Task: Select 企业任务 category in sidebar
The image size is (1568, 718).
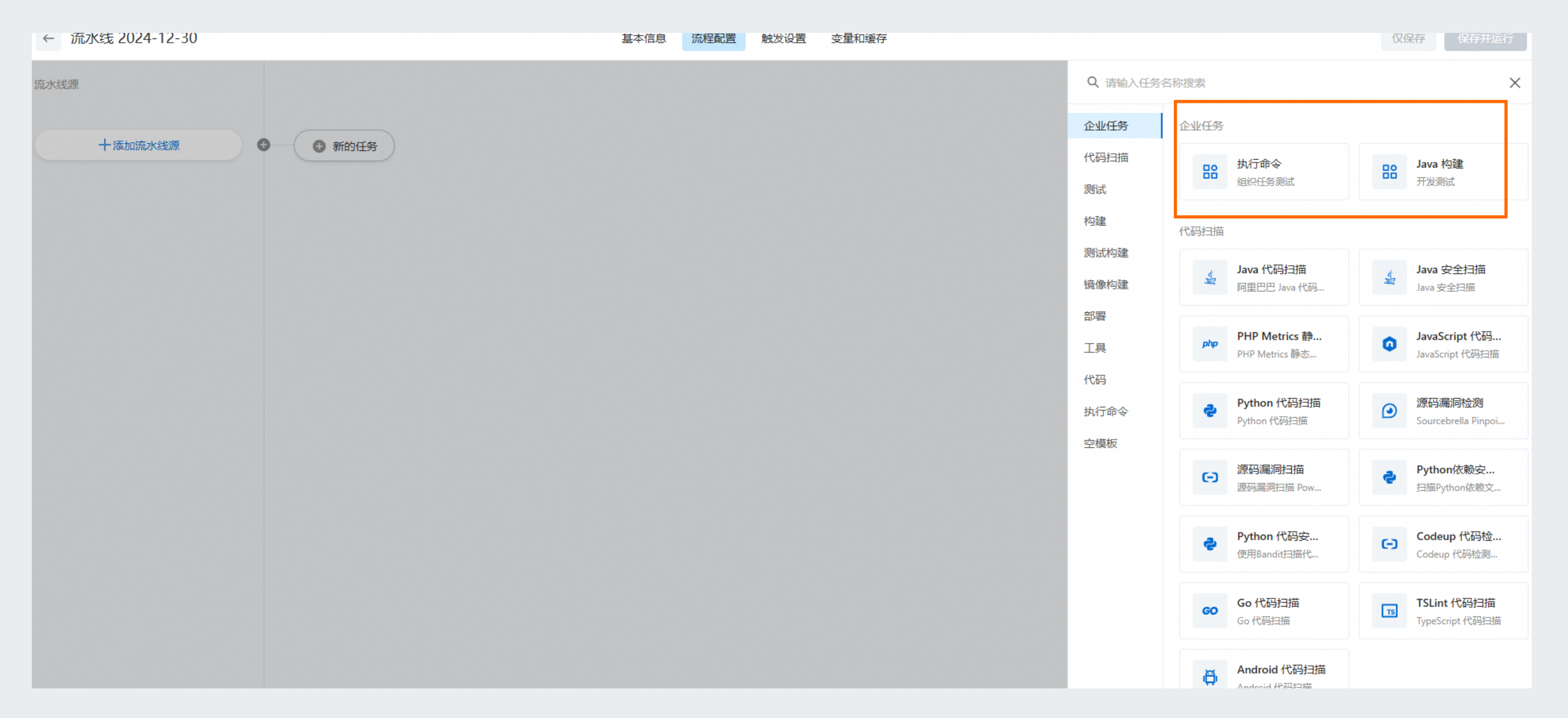Action: [1115, 125]
